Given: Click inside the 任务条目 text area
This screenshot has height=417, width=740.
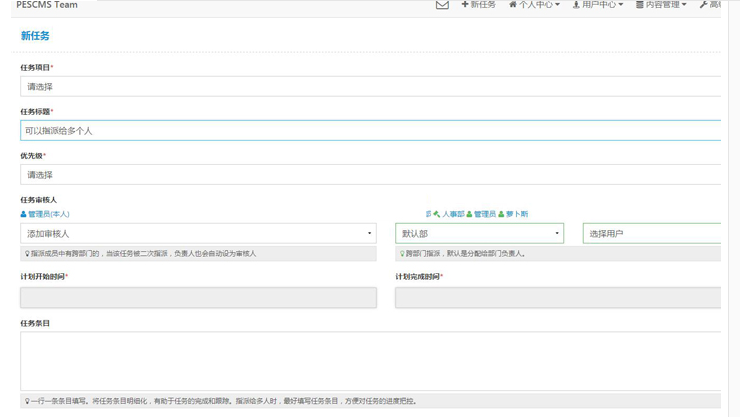Looking at the screenshot, I should [x=370, y=361].
